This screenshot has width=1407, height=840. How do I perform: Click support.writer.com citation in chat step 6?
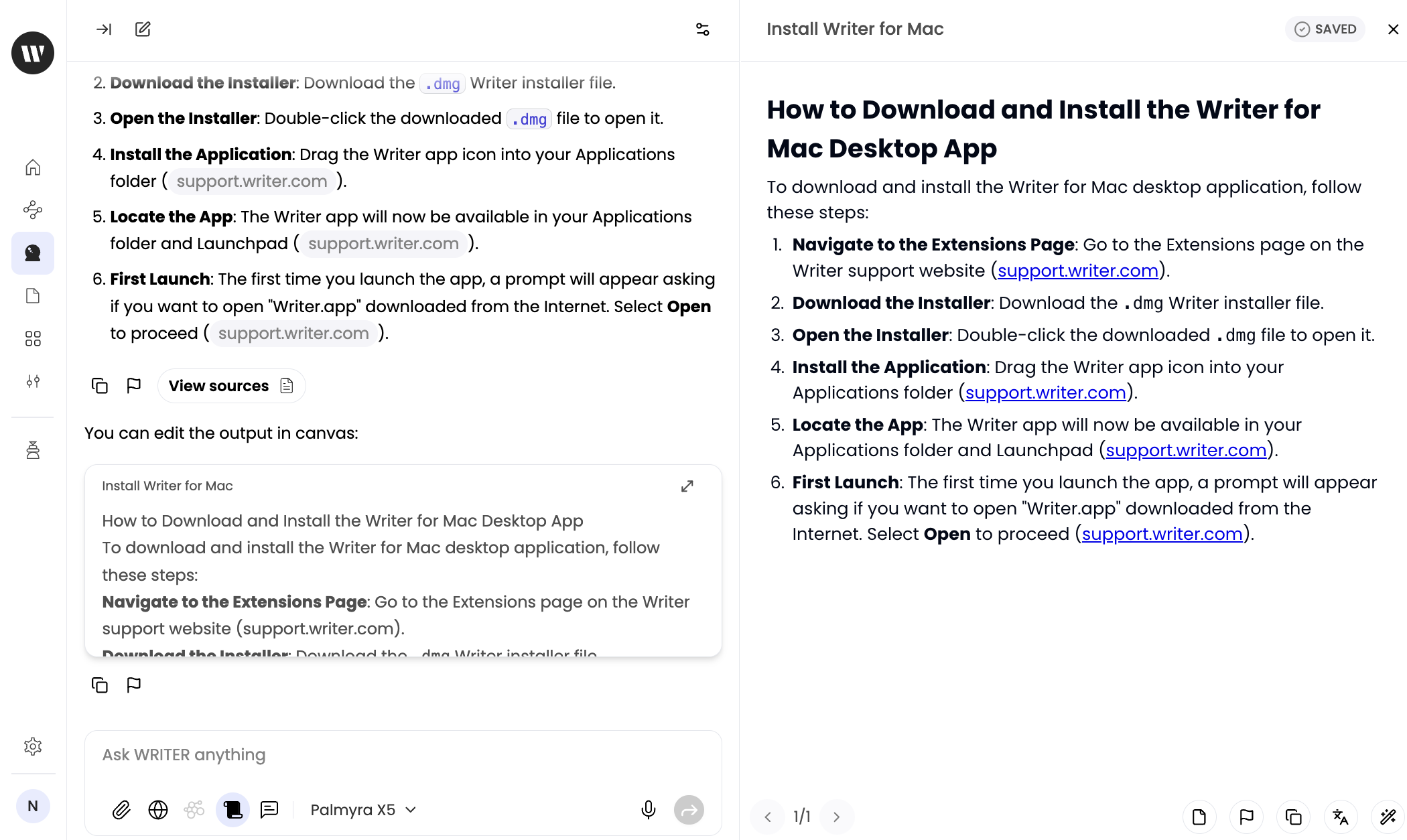point(293,333)
